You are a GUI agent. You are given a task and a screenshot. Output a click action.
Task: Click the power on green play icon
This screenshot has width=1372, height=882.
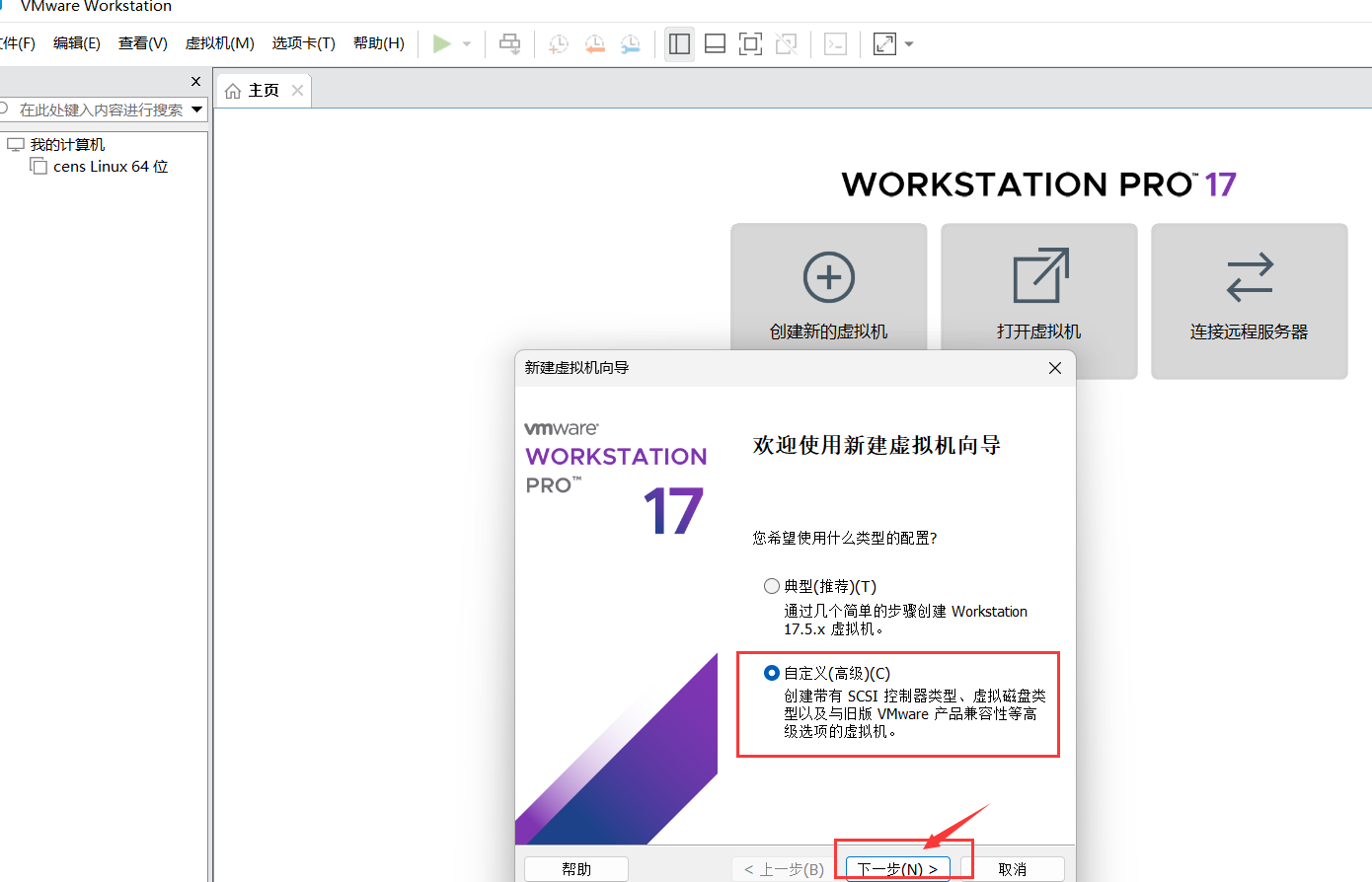tap(441, 43)
